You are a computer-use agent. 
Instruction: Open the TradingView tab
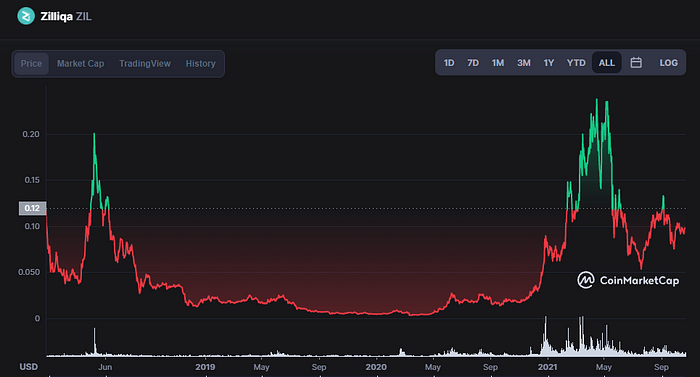click(x=145, y=63)
